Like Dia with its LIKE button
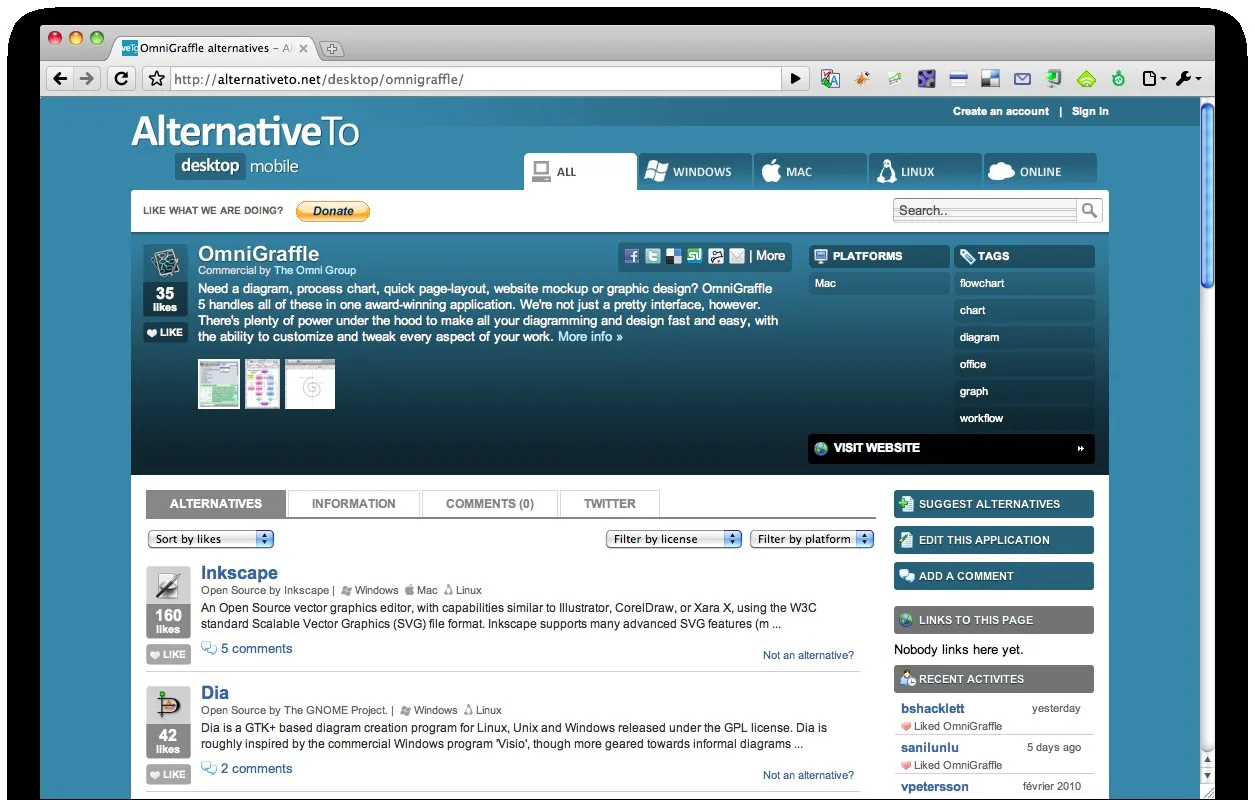This screenshot has width=1255, height=800. [168, 774]
